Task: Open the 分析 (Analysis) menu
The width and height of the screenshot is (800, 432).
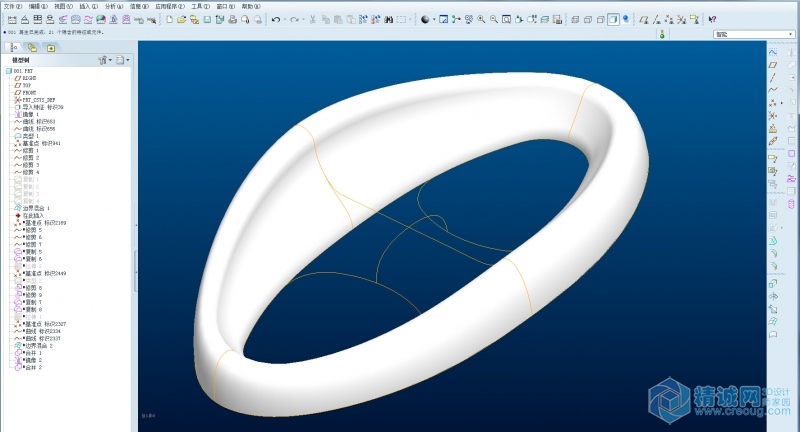Action: [x=114, y=6]
